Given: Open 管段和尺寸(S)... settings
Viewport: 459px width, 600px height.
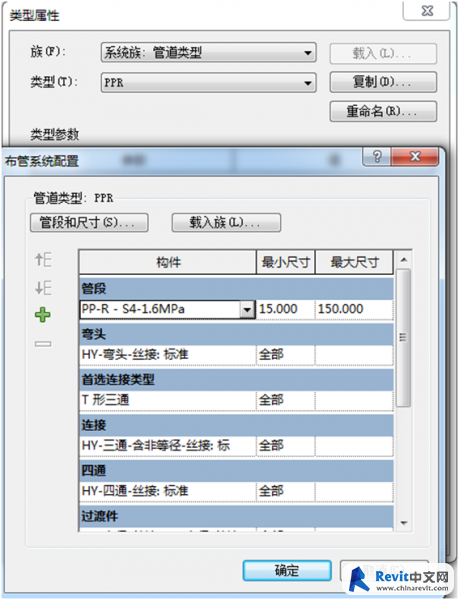Looking at the screenshot, I should tap(89, 223).
